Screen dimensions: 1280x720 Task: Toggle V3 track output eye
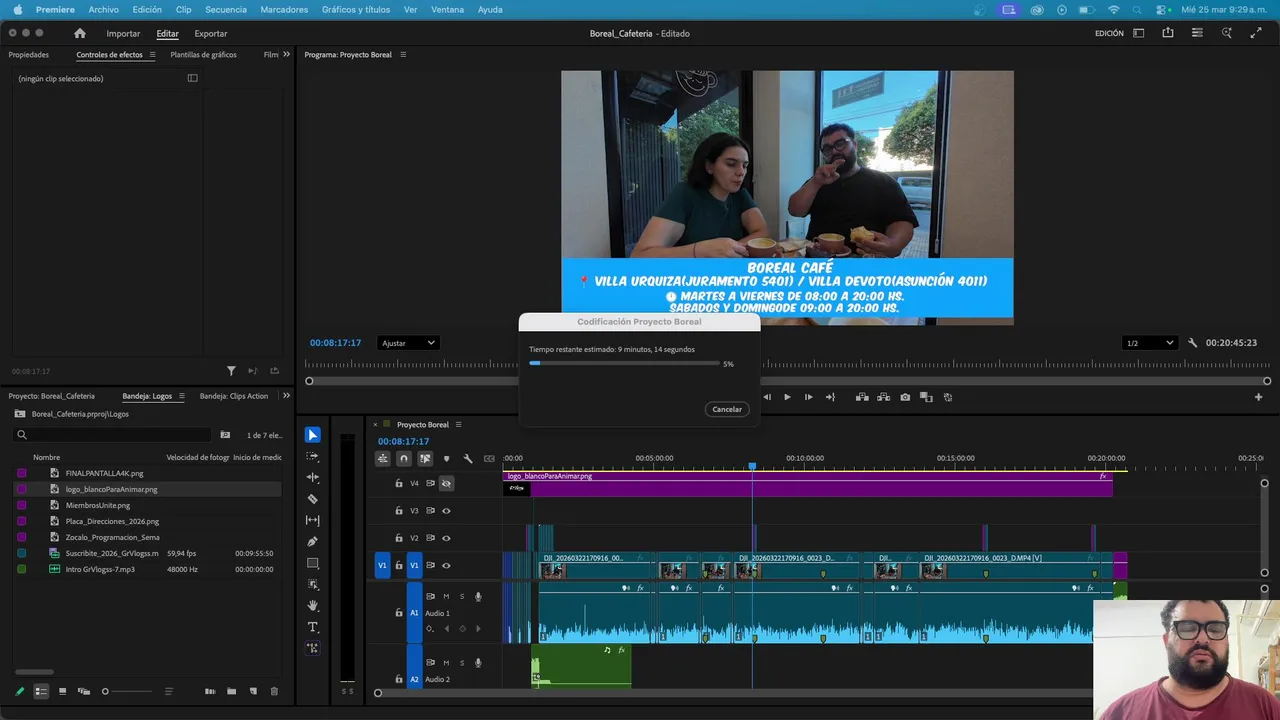click(x=446, y=511)
